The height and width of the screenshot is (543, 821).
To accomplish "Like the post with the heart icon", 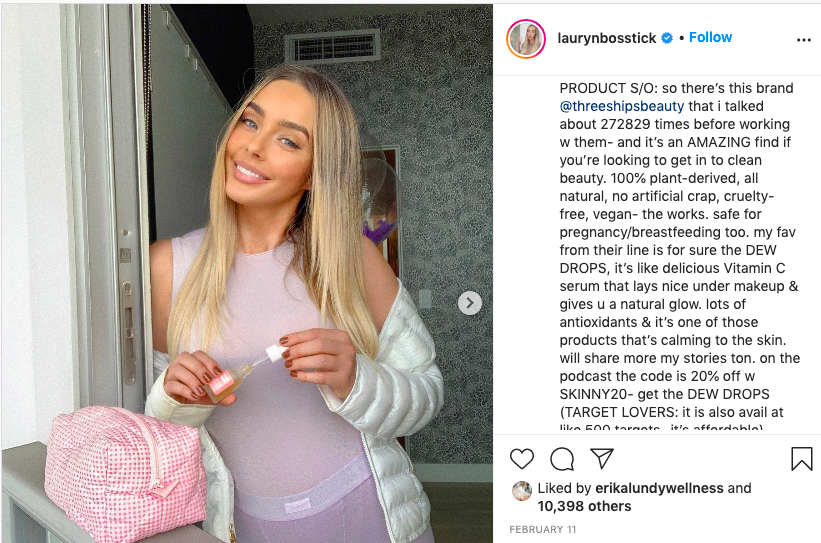I will coord(522,459).
